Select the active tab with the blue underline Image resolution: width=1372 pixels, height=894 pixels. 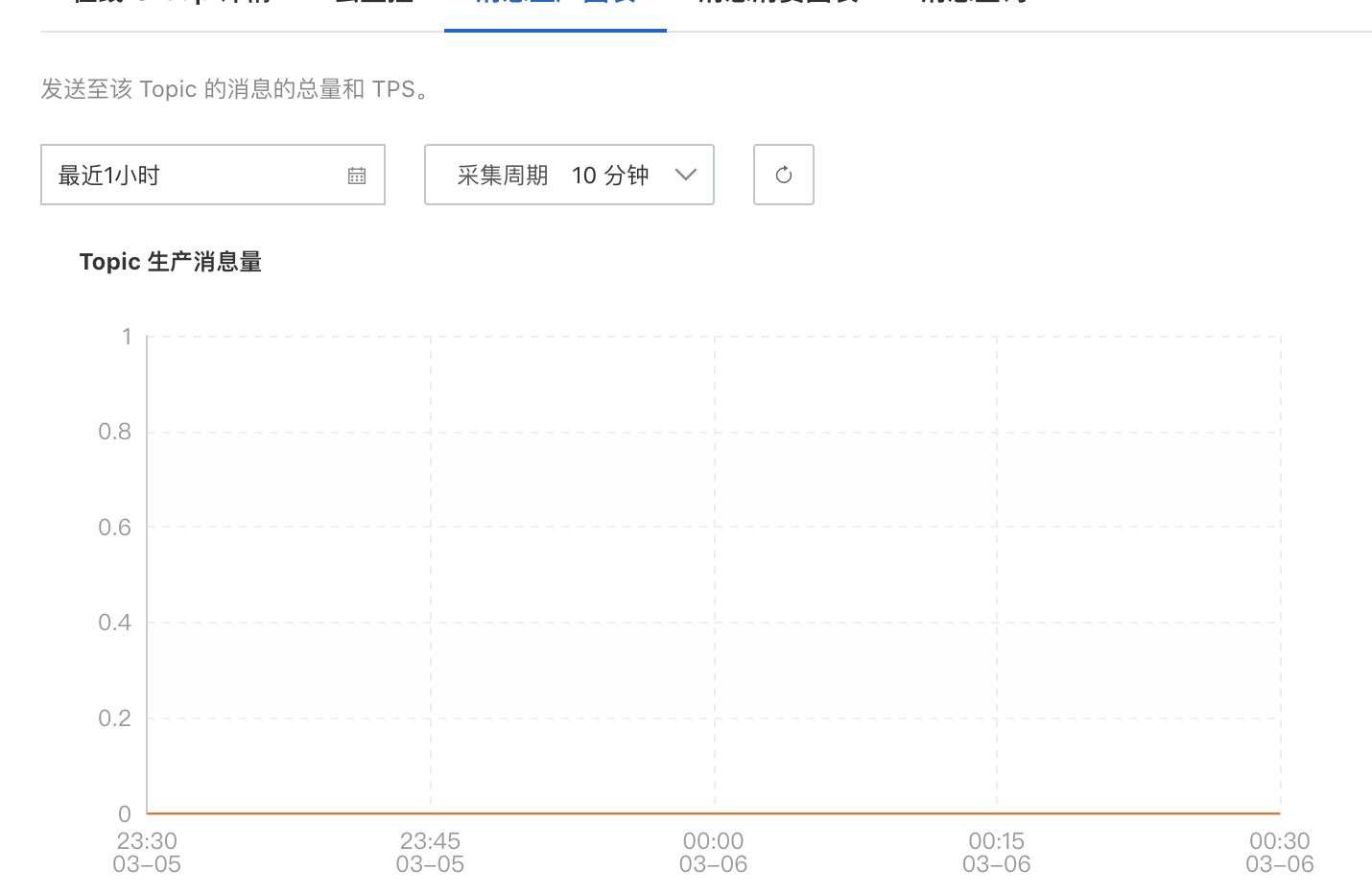(x=555, y=3)
